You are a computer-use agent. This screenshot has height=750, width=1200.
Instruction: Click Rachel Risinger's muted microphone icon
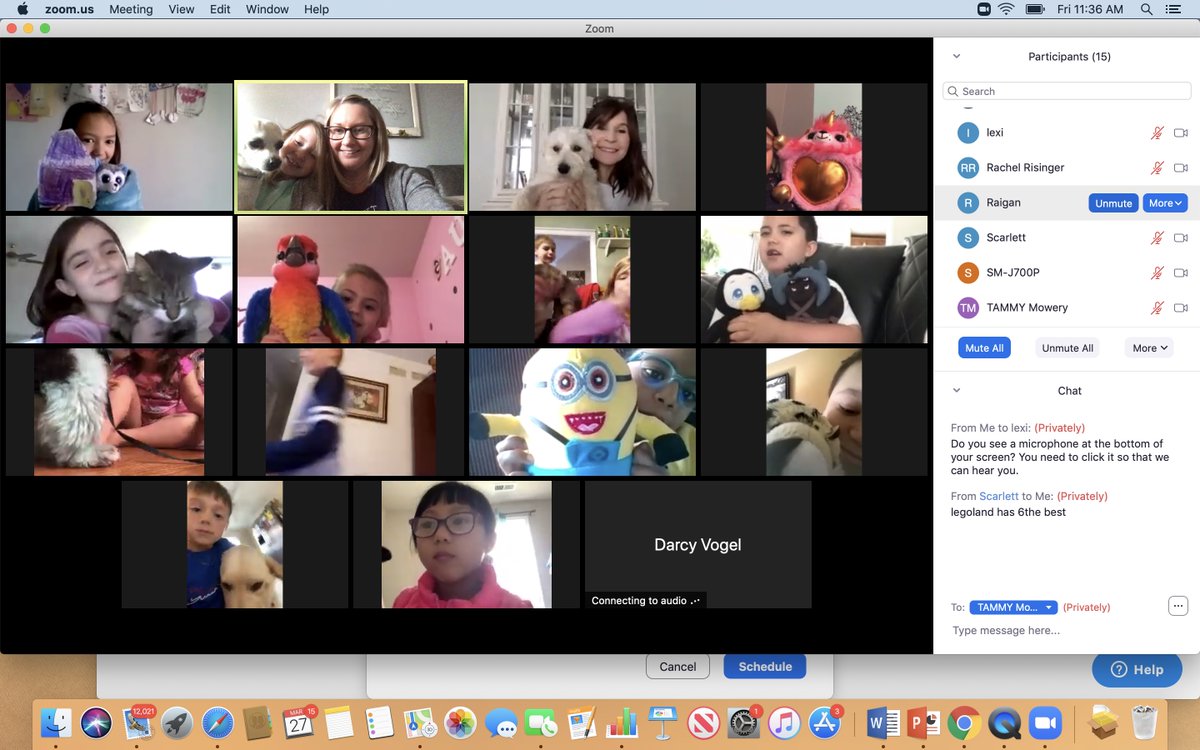(x=1157, y=168)
